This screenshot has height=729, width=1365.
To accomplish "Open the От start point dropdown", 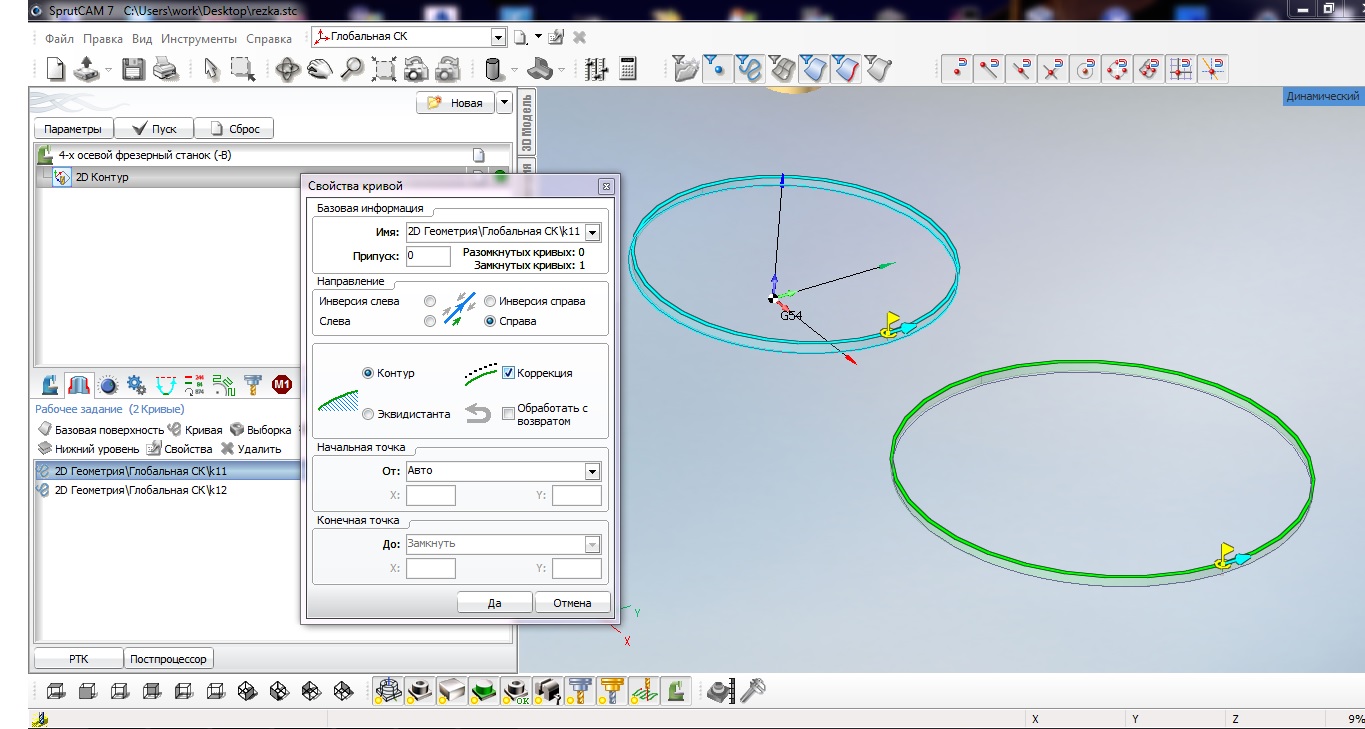I will [593, 471].
